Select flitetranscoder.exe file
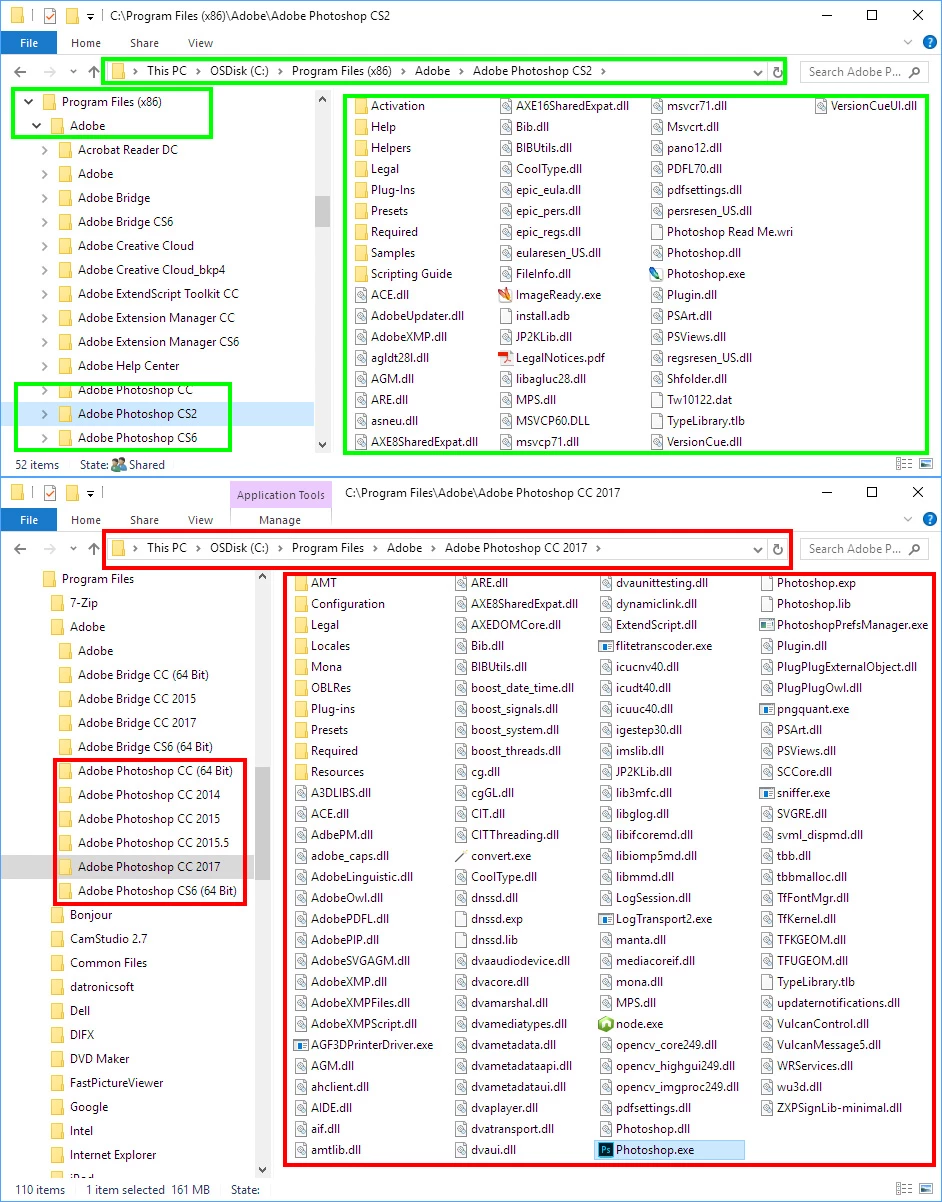Viewport: 942px width, 1202px height. (x=654, y=646)
